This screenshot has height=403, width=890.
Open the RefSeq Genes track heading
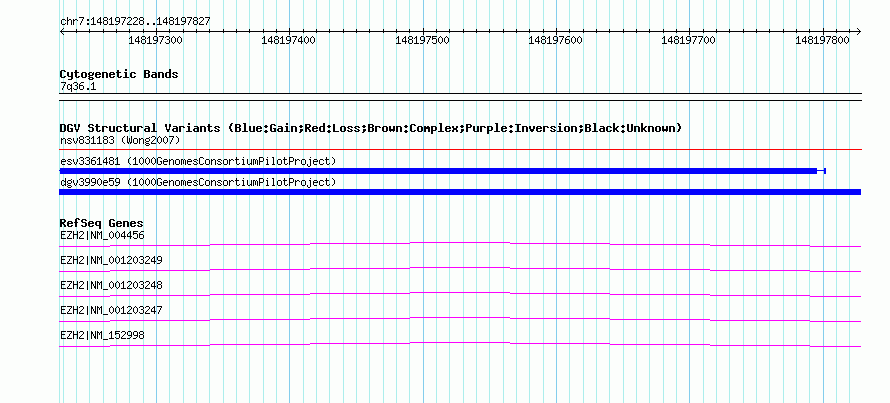(x=102, y=223)
